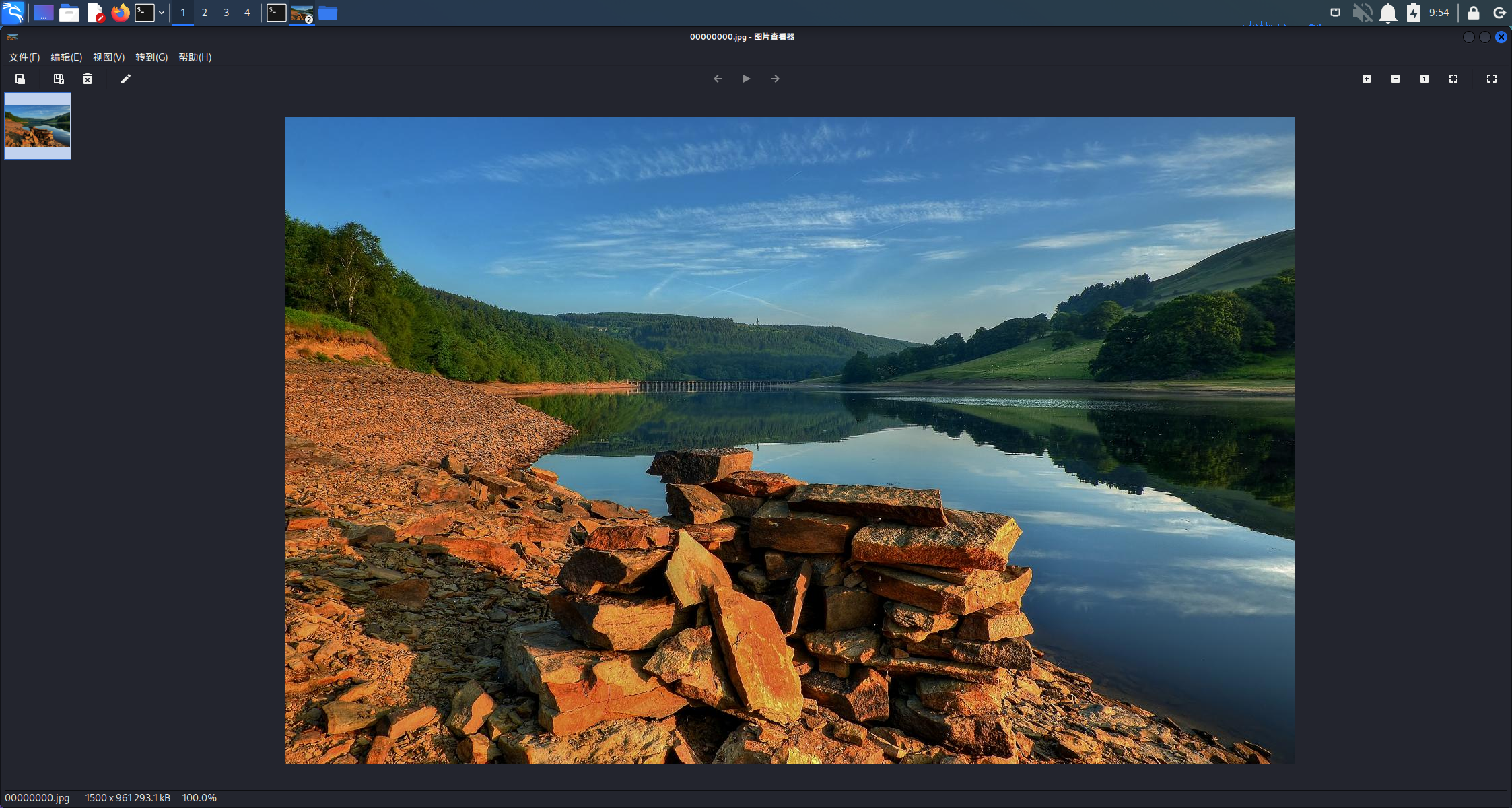
Task: Click the save-as floppy disk icon
Action: point(59,79)
